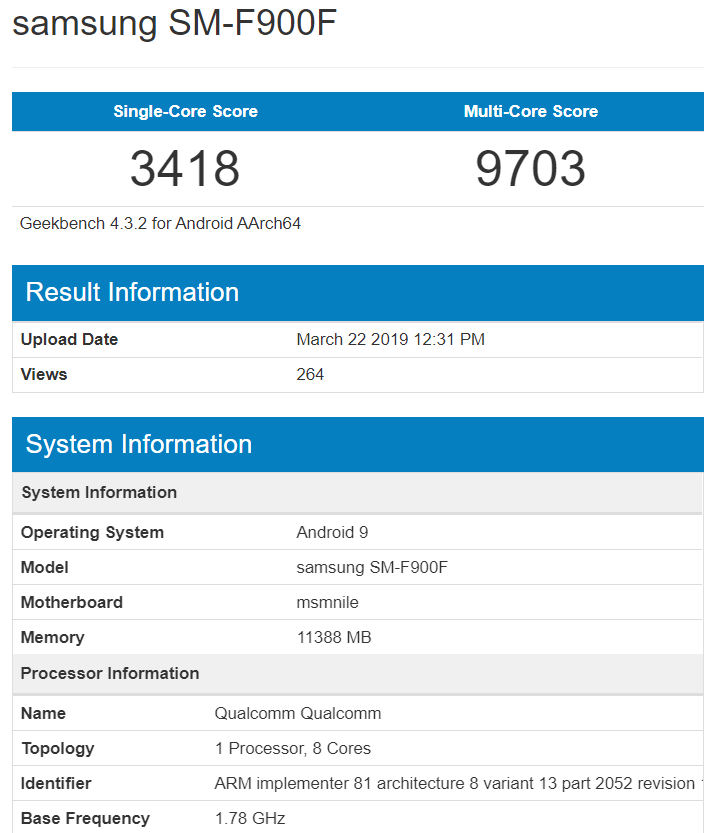
Task: Select memory value '11388 MB'
Action: 334,638
